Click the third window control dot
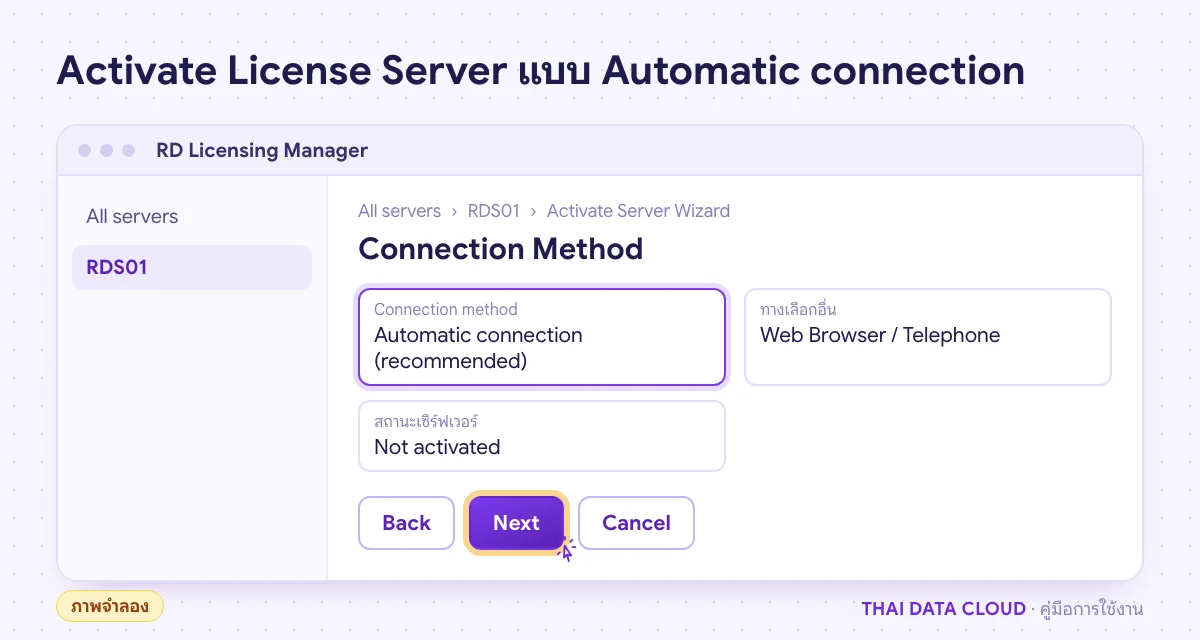The width and height of the screenshot is (1200, 640). (x=128, y=151)
